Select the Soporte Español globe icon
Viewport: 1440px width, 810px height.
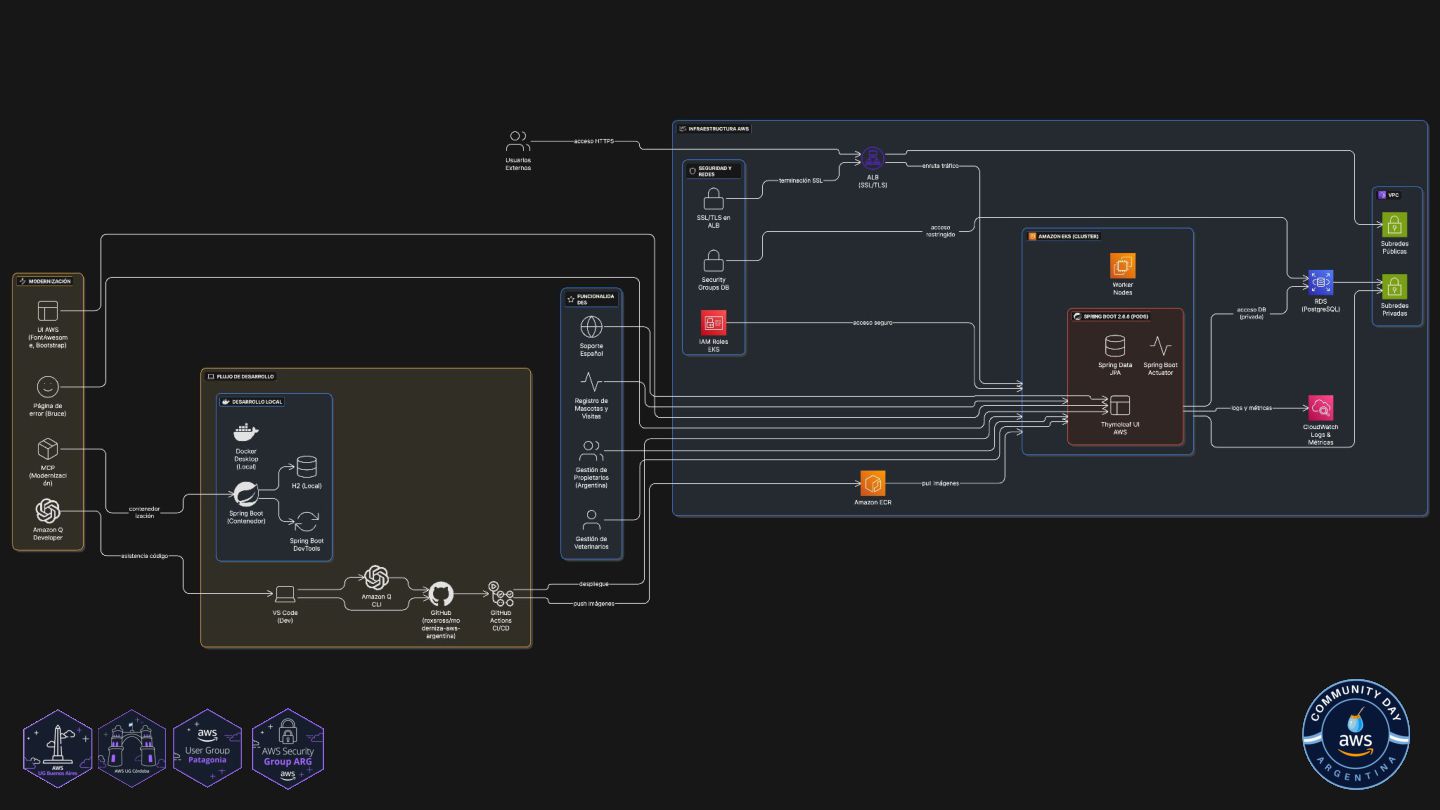pyautogui.click(x=592, y=327)
